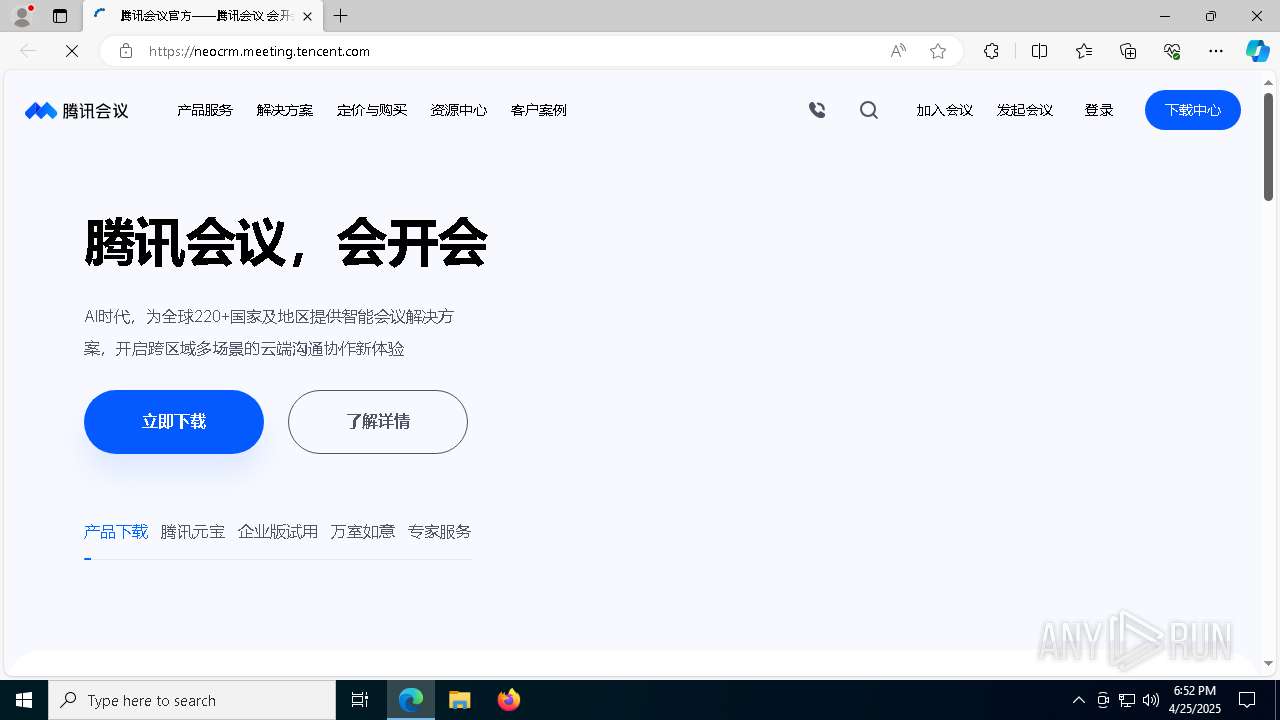Open the notification center icon

tap(1247, 700)
